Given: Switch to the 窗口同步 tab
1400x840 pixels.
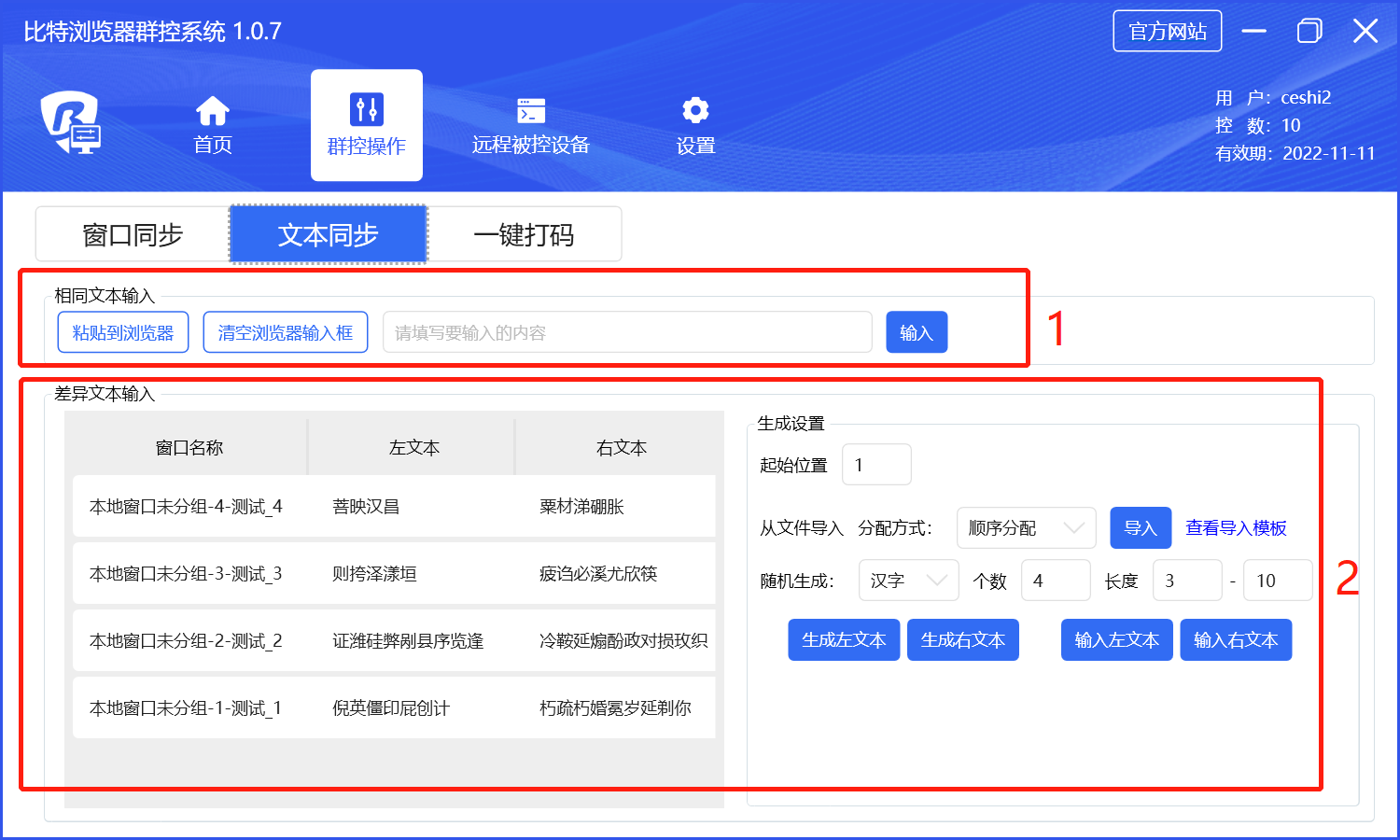Looking at the screenshot, I should point(133,234).
